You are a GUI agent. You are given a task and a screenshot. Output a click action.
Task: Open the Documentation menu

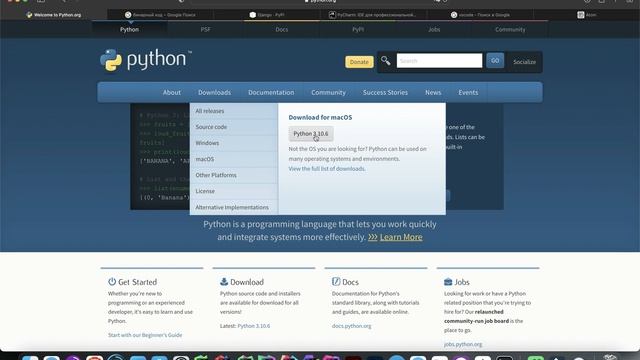pyautogui.click(x=271, y=93)
